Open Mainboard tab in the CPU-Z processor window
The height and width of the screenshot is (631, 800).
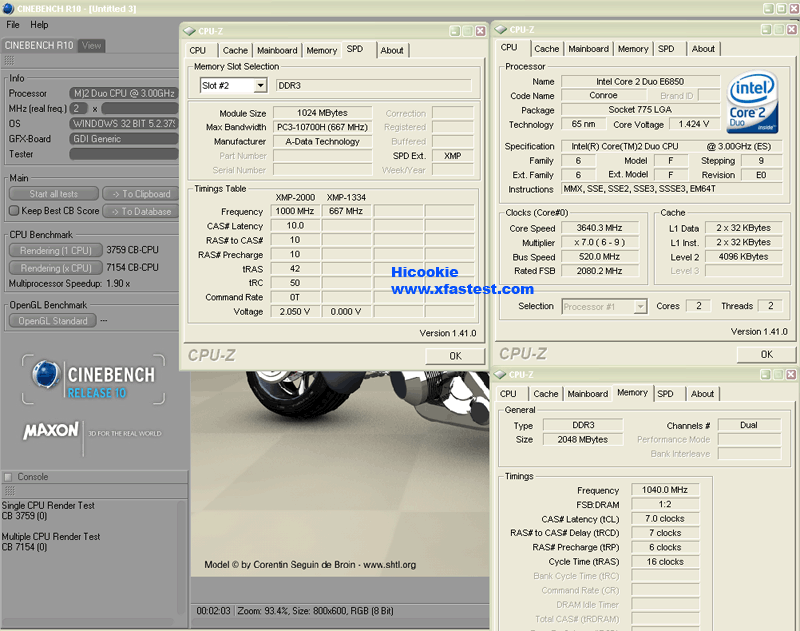(588, 49)
